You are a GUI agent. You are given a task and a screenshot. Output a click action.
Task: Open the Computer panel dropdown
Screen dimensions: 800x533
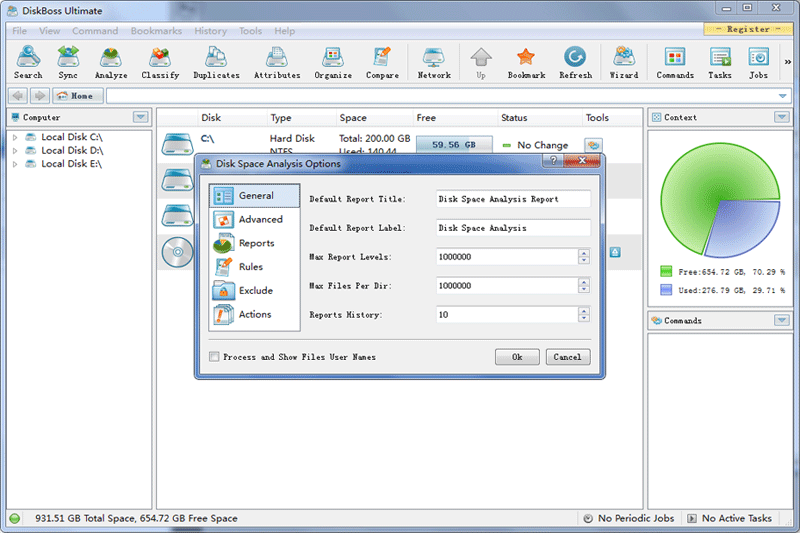tap(140, 117)
